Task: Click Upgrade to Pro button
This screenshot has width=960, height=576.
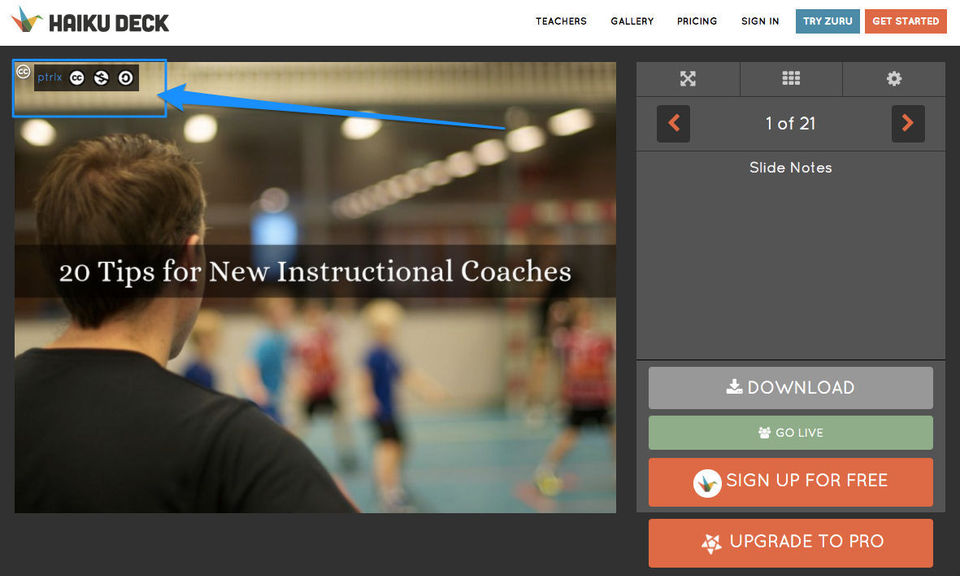Action: pyautogui.click(x=790, y=542)
